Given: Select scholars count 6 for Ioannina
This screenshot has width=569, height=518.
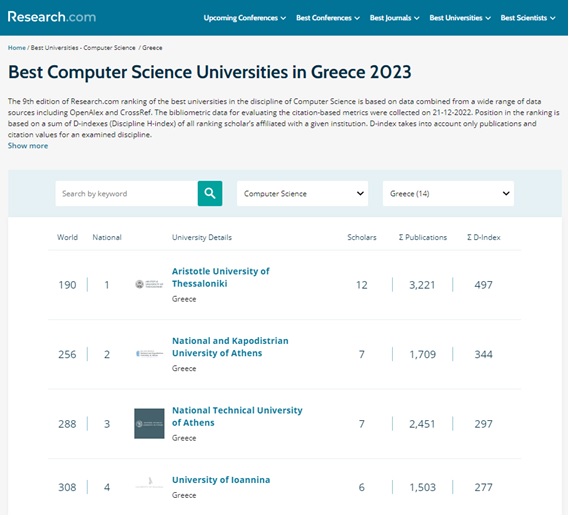Looking at the screenshot, I should click(362, 487).
